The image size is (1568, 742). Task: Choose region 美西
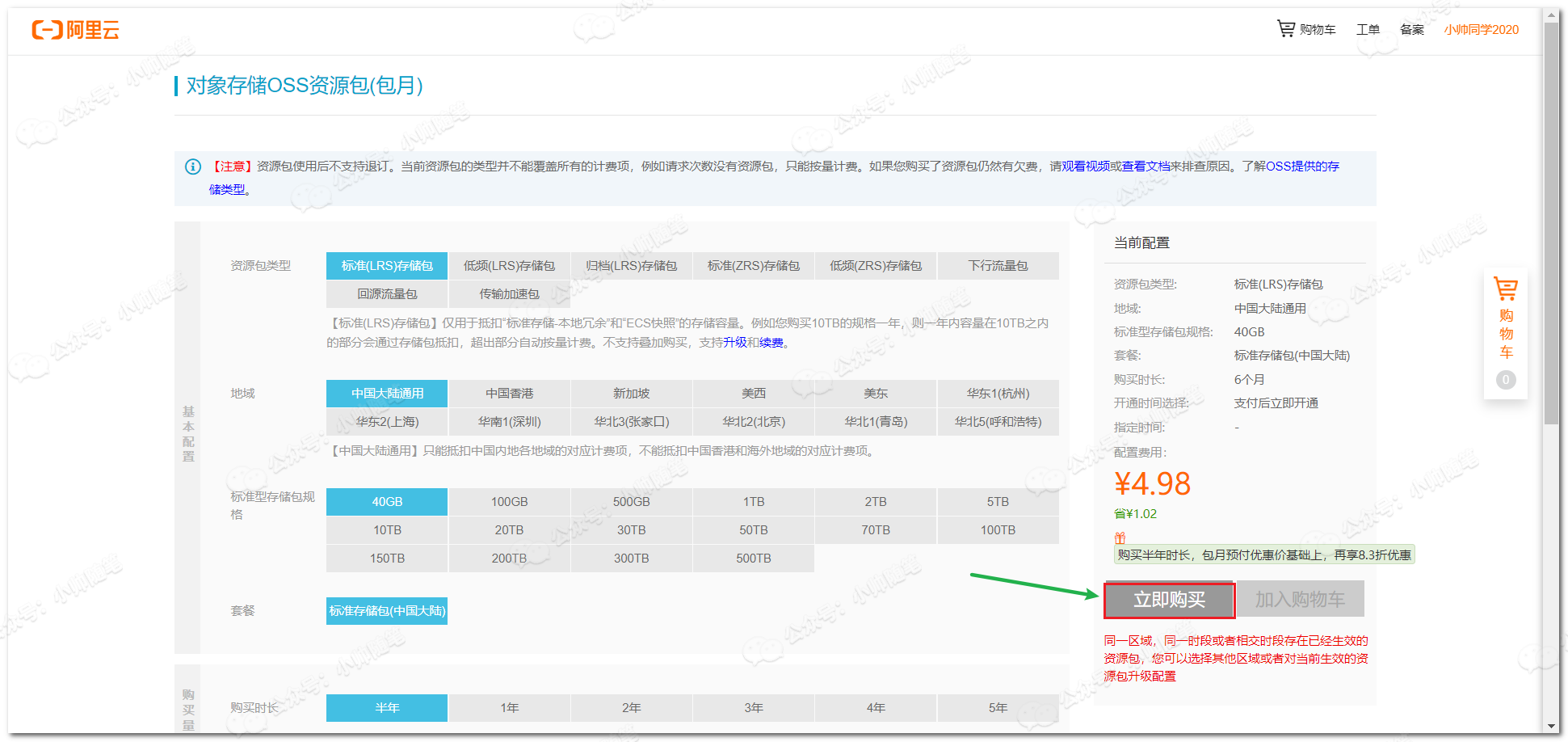[x=754, y=394]
